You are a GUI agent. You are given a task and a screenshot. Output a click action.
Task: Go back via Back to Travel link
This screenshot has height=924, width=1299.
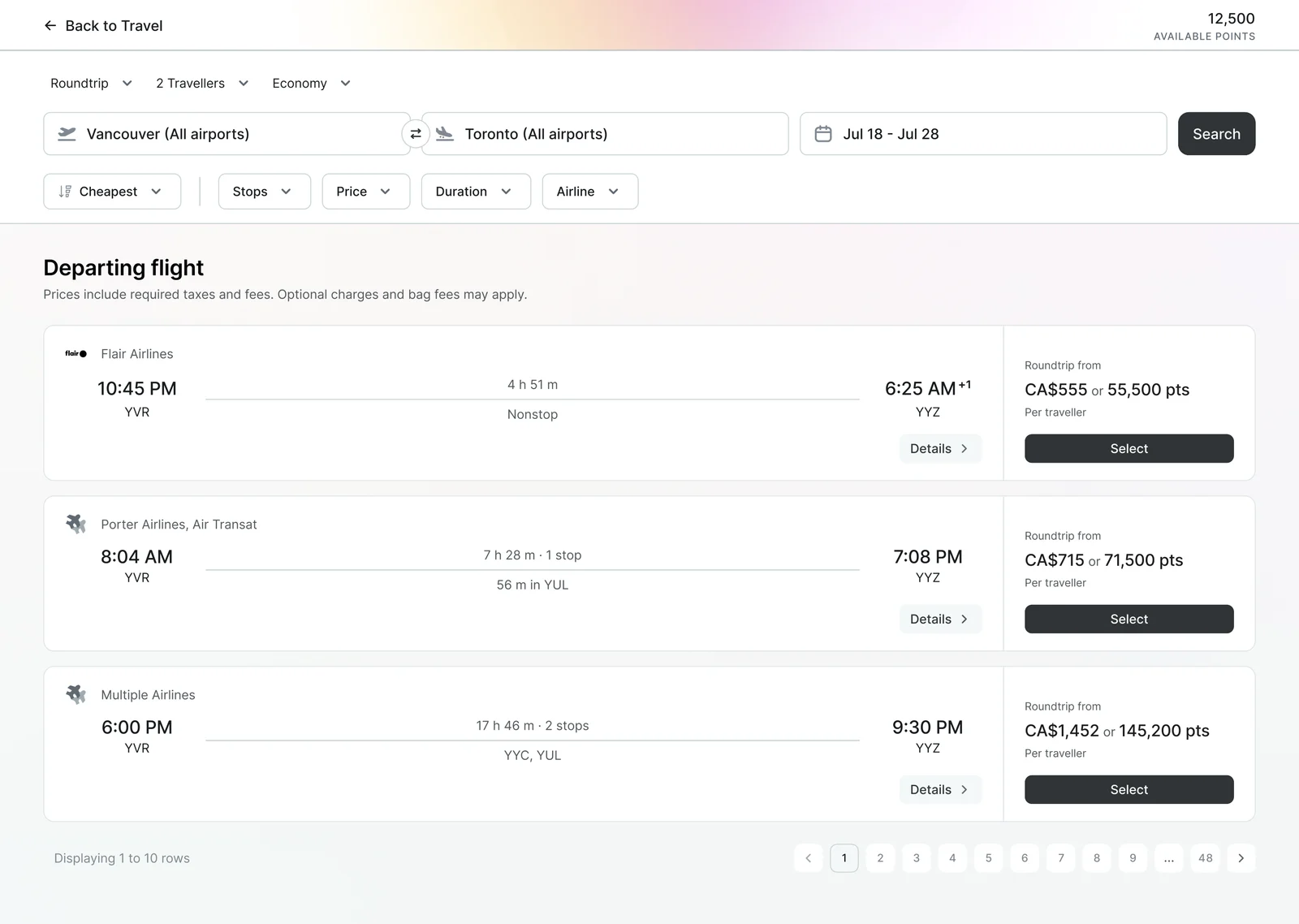pos(103,26)
